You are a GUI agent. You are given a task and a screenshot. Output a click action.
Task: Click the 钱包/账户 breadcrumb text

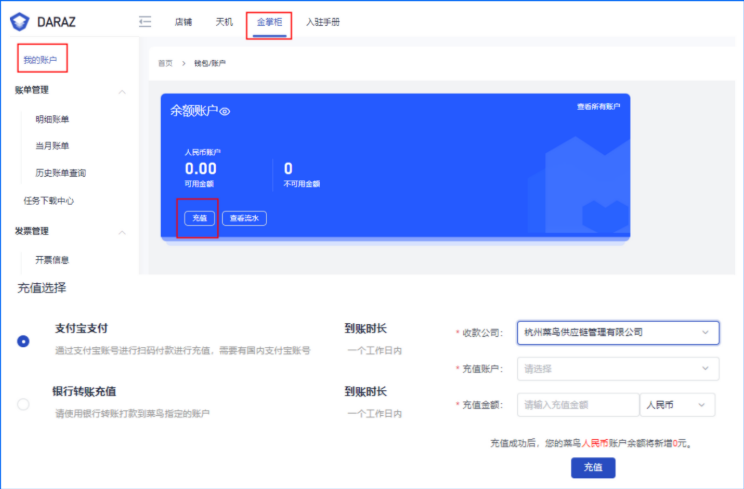(x=210, y=63)
